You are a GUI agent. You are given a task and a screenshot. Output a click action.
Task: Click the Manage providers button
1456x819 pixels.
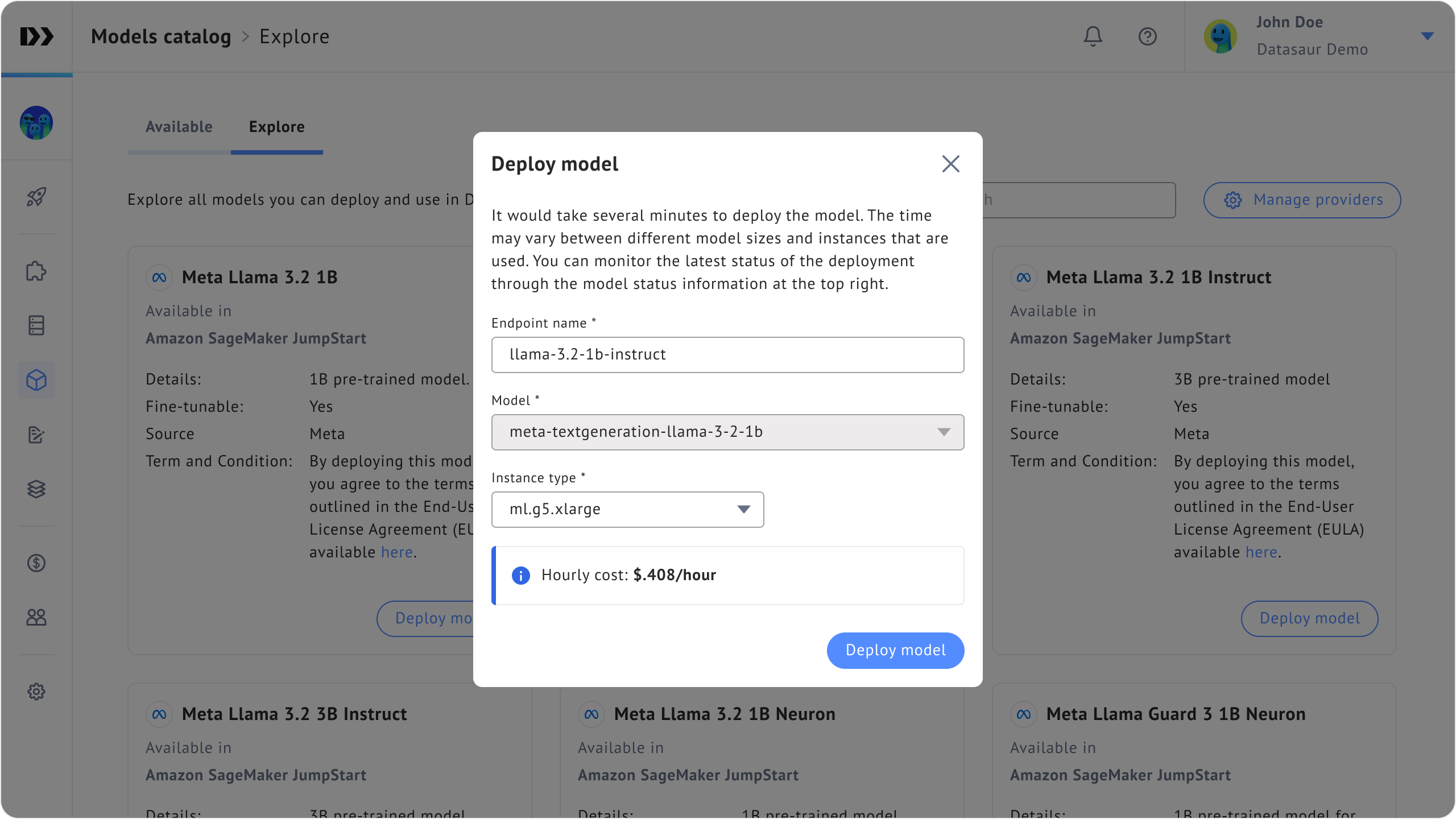(x=1302, y=200)
